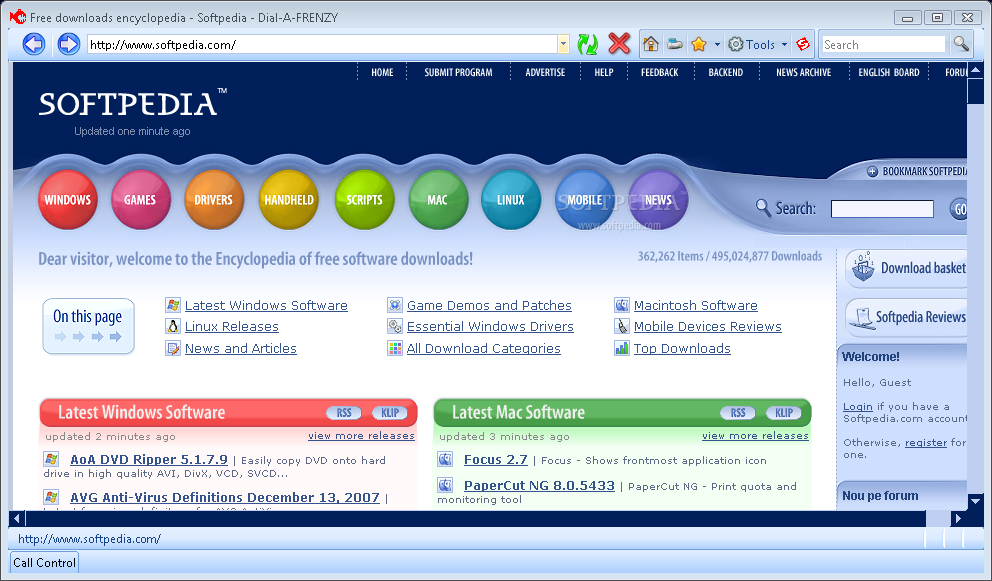Open the All Download Categories link

(483, 349)
